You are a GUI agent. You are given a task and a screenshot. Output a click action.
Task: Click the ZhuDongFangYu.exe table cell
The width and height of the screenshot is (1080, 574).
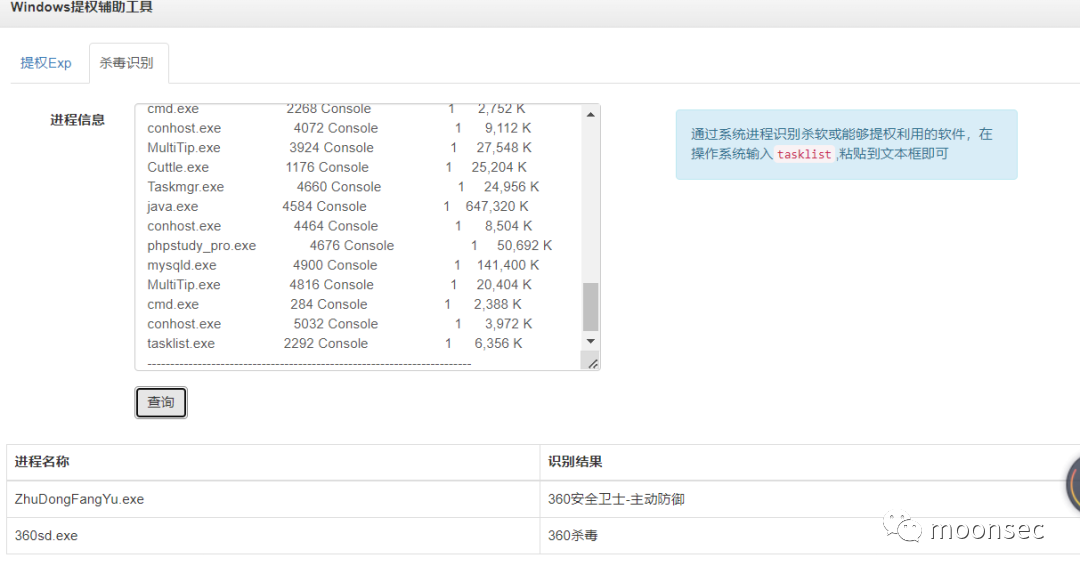80,499
